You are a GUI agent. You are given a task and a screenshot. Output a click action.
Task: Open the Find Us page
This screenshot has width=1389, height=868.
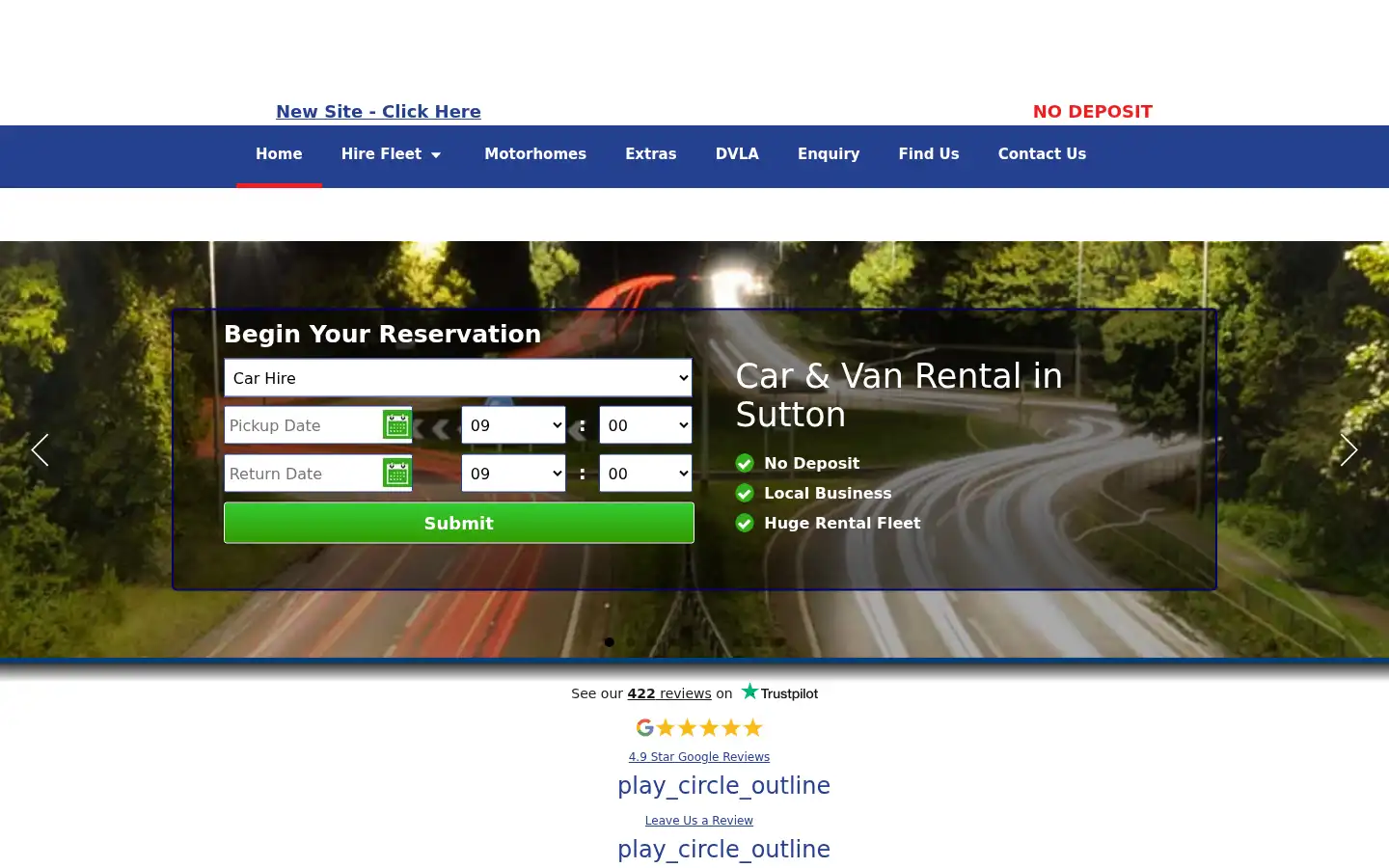(x=929, y=154)
